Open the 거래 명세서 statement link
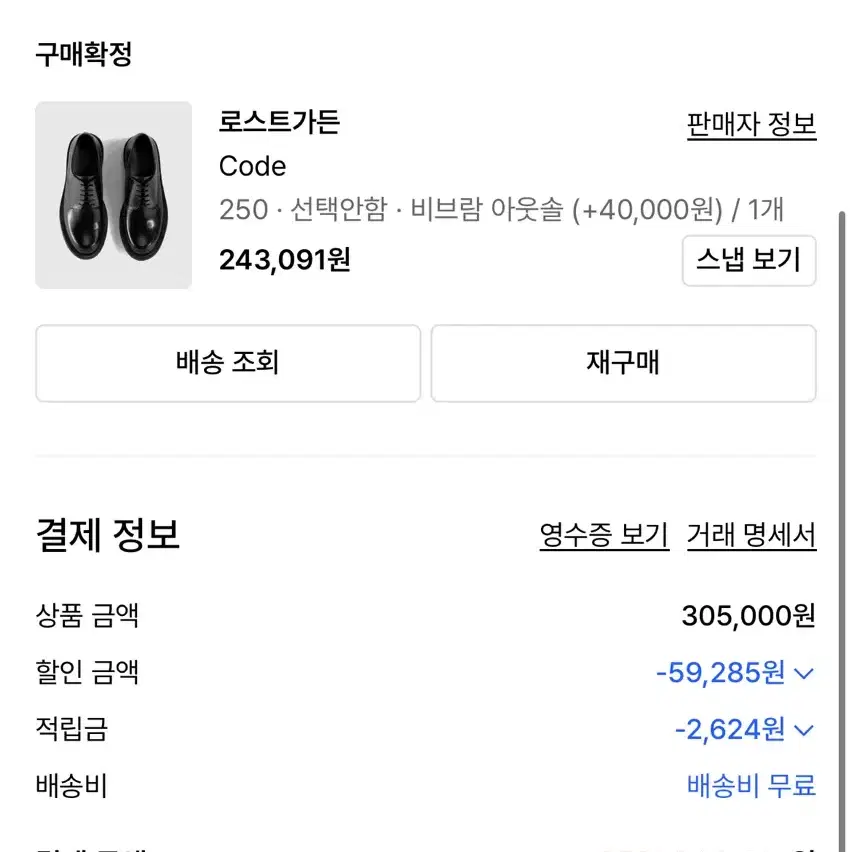The height and width of the screenshot is (852, 852). [751, 535]
